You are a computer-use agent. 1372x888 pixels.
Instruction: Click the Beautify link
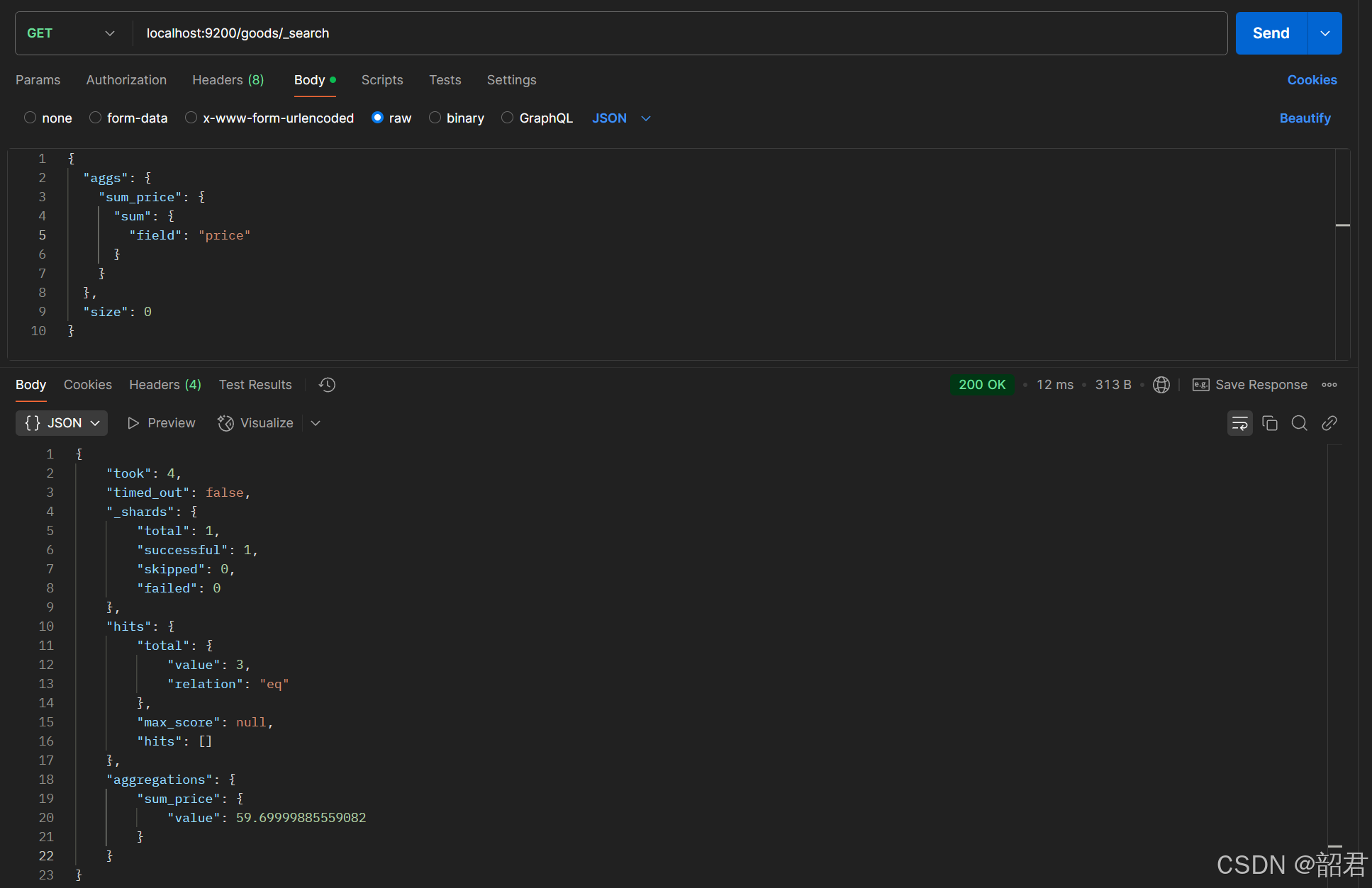pos(1305,118)
